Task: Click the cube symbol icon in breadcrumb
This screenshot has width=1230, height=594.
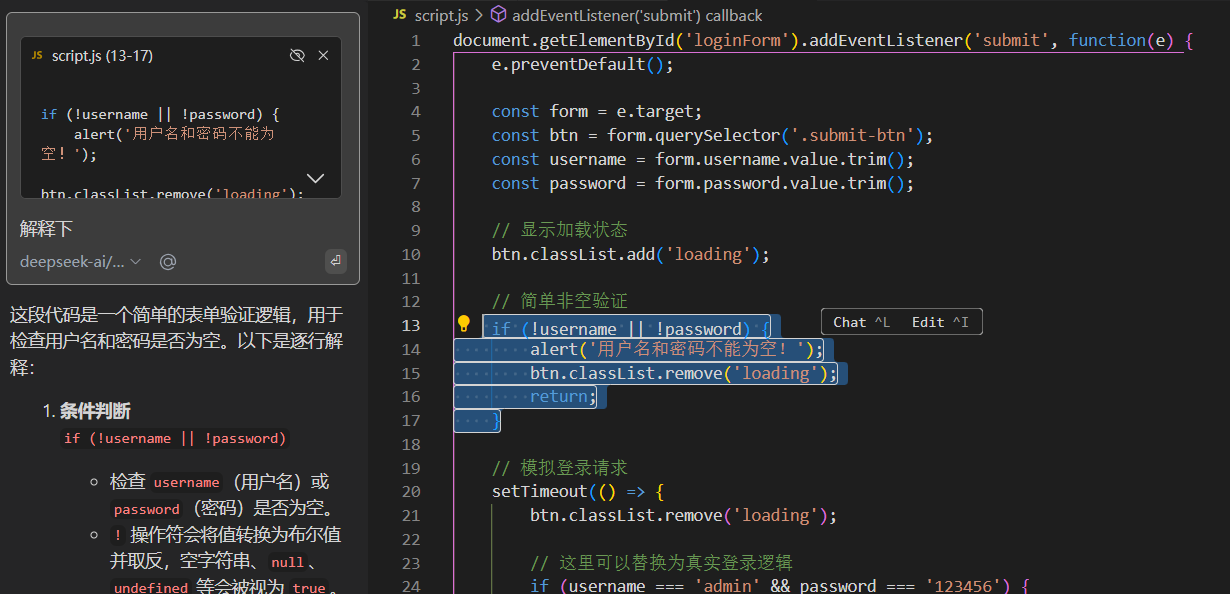Action: pos(497,15)
